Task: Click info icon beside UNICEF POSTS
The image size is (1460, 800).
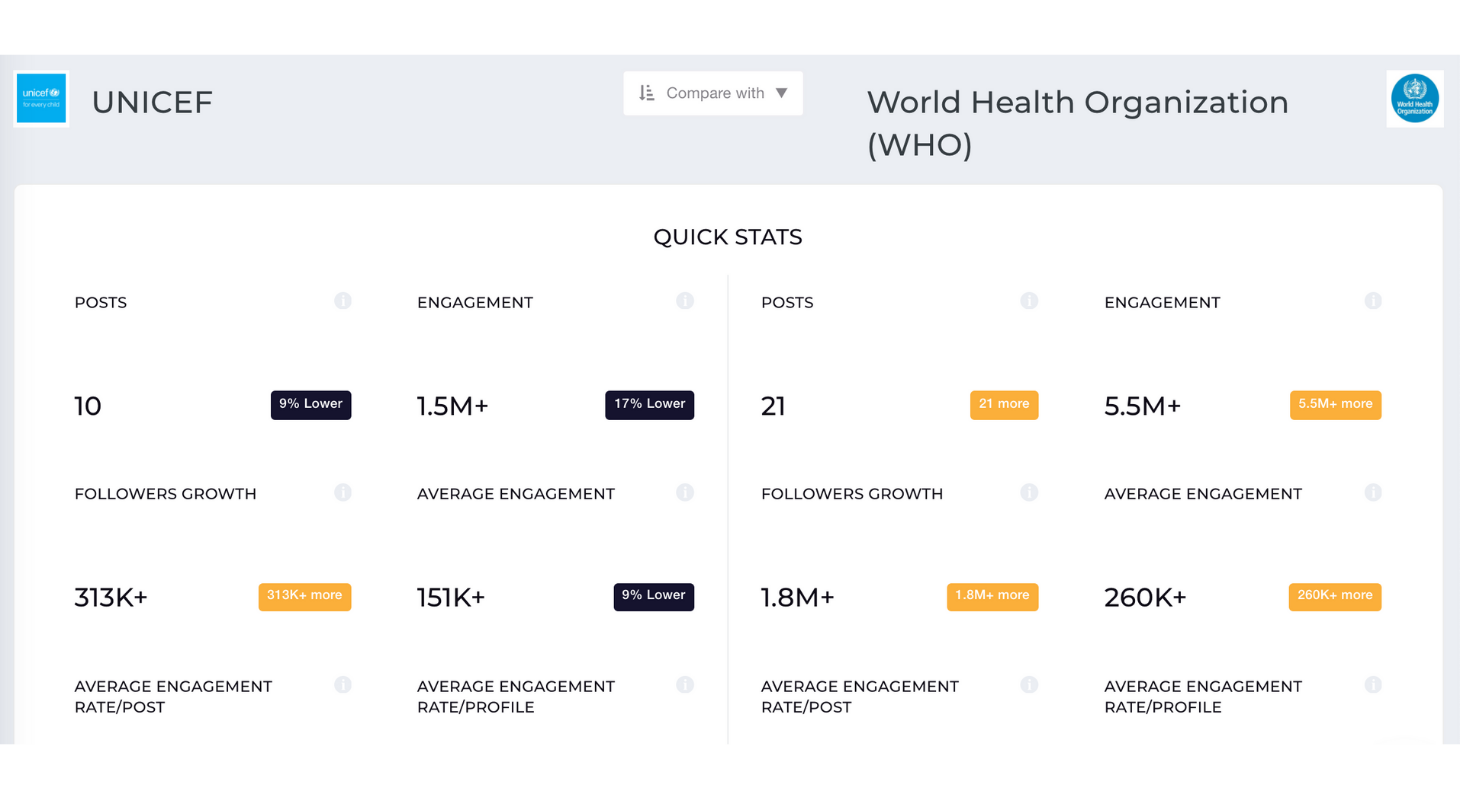Action: point(343,301)
